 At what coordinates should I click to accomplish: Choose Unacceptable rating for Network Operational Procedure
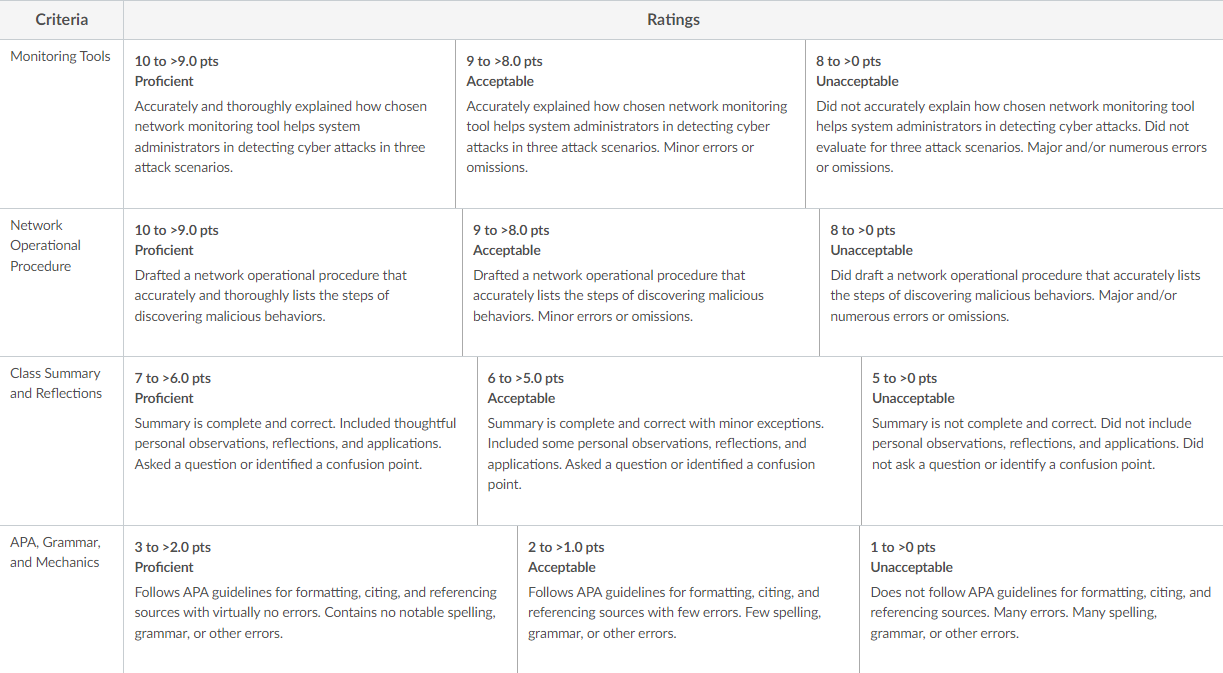coord(1021,282)
